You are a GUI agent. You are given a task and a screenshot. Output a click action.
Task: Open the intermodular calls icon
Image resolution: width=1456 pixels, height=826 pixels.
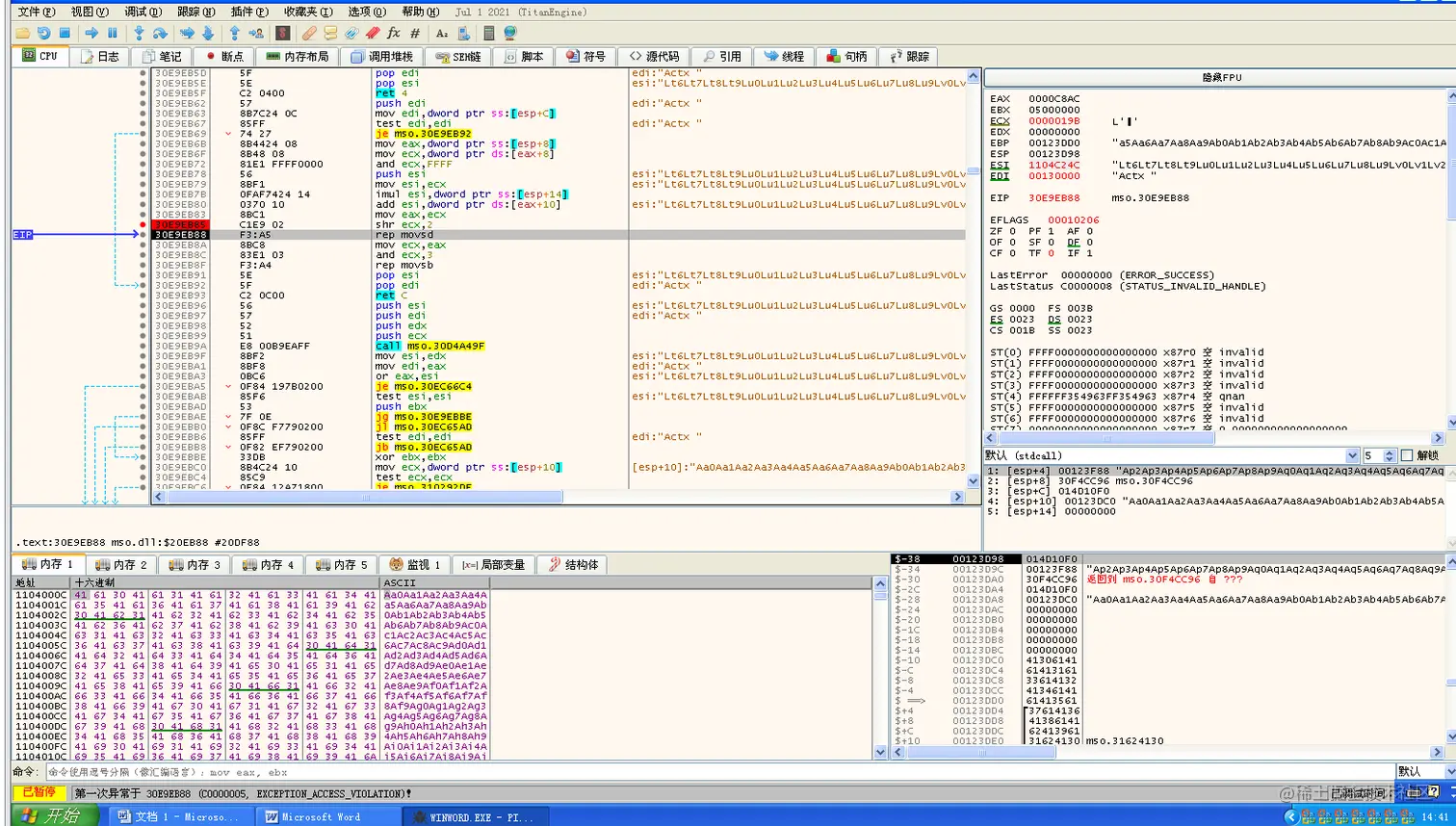pyautogui.click(x=463, y=33)
